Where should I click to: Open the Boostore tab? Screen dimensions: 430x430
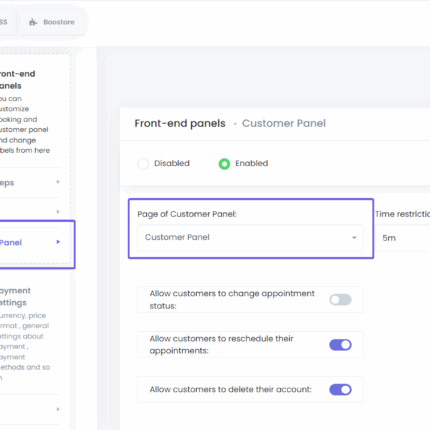(52, 22)
